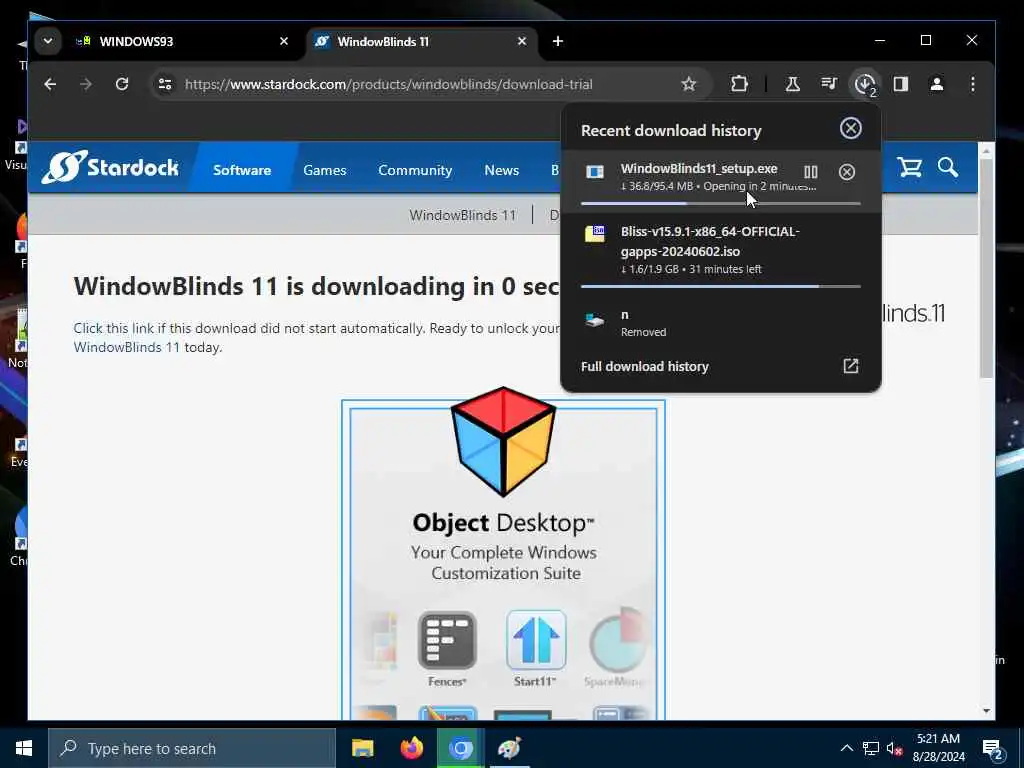Click the Bliss ISO download progress bar
The width and height of the screenshot is (1024, 768).
(720, 286)
